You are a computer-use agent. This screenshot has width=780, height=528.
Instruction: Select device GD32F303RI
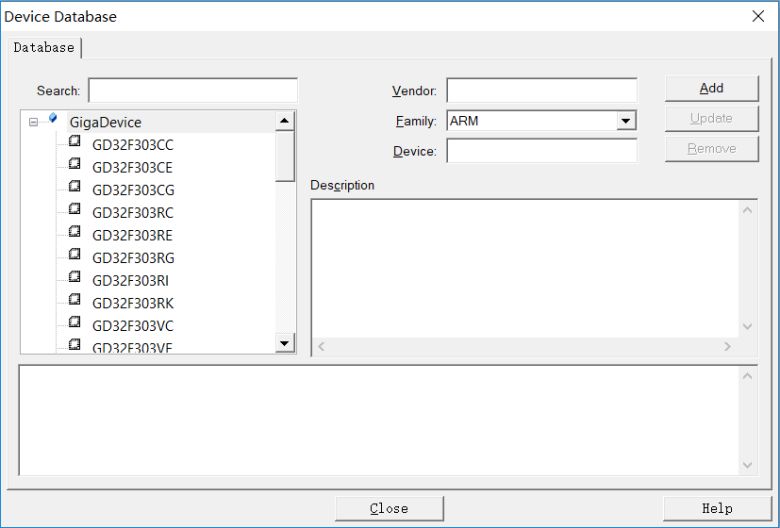point(130,281)
